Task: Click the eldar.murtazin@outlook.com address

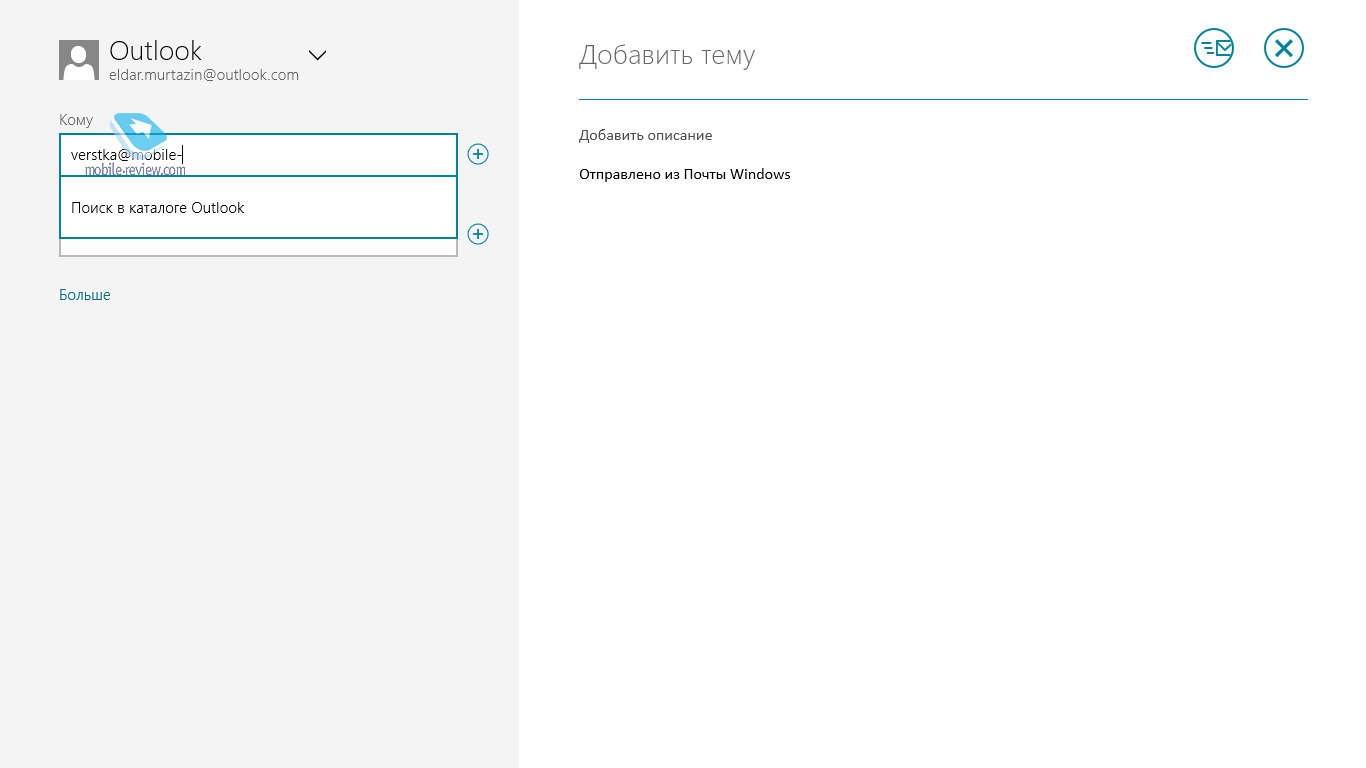Action: 204,75
